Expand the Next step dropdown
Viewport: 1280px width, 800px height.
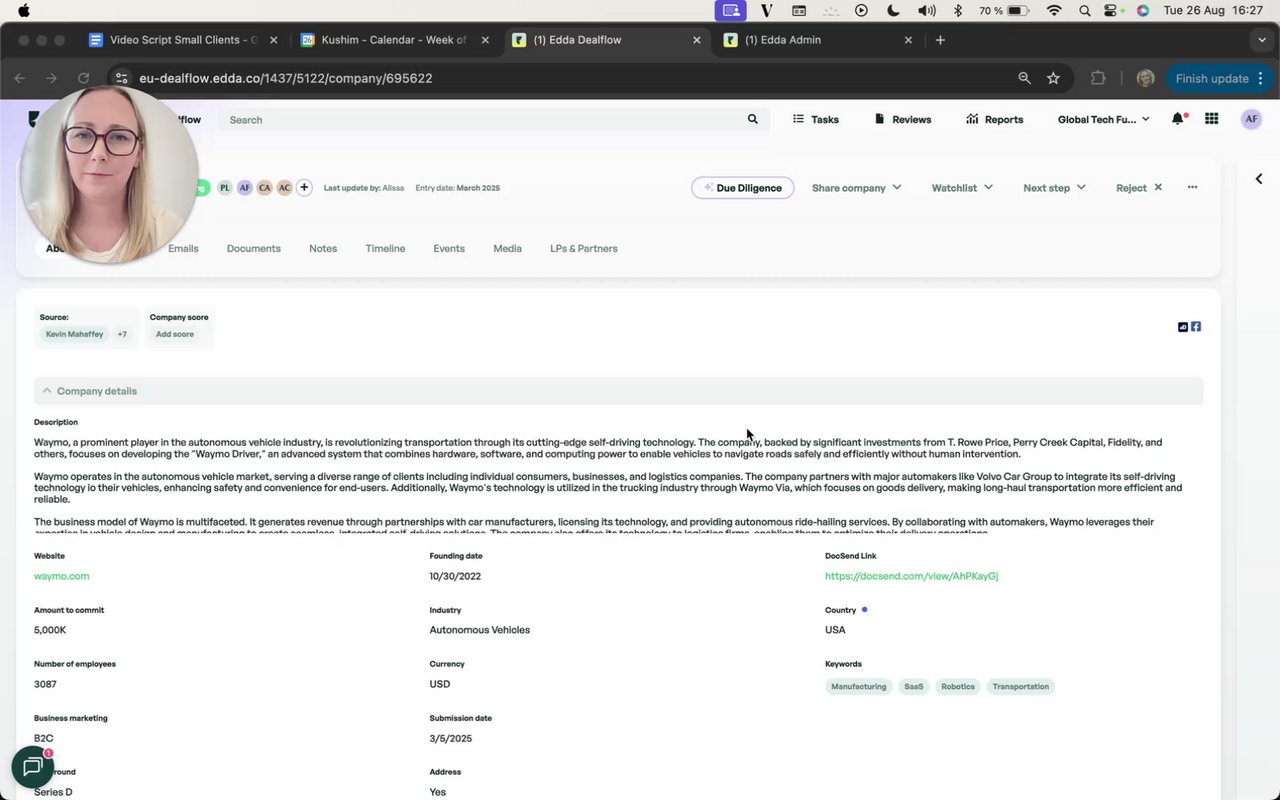click(x=1054, y=188)
